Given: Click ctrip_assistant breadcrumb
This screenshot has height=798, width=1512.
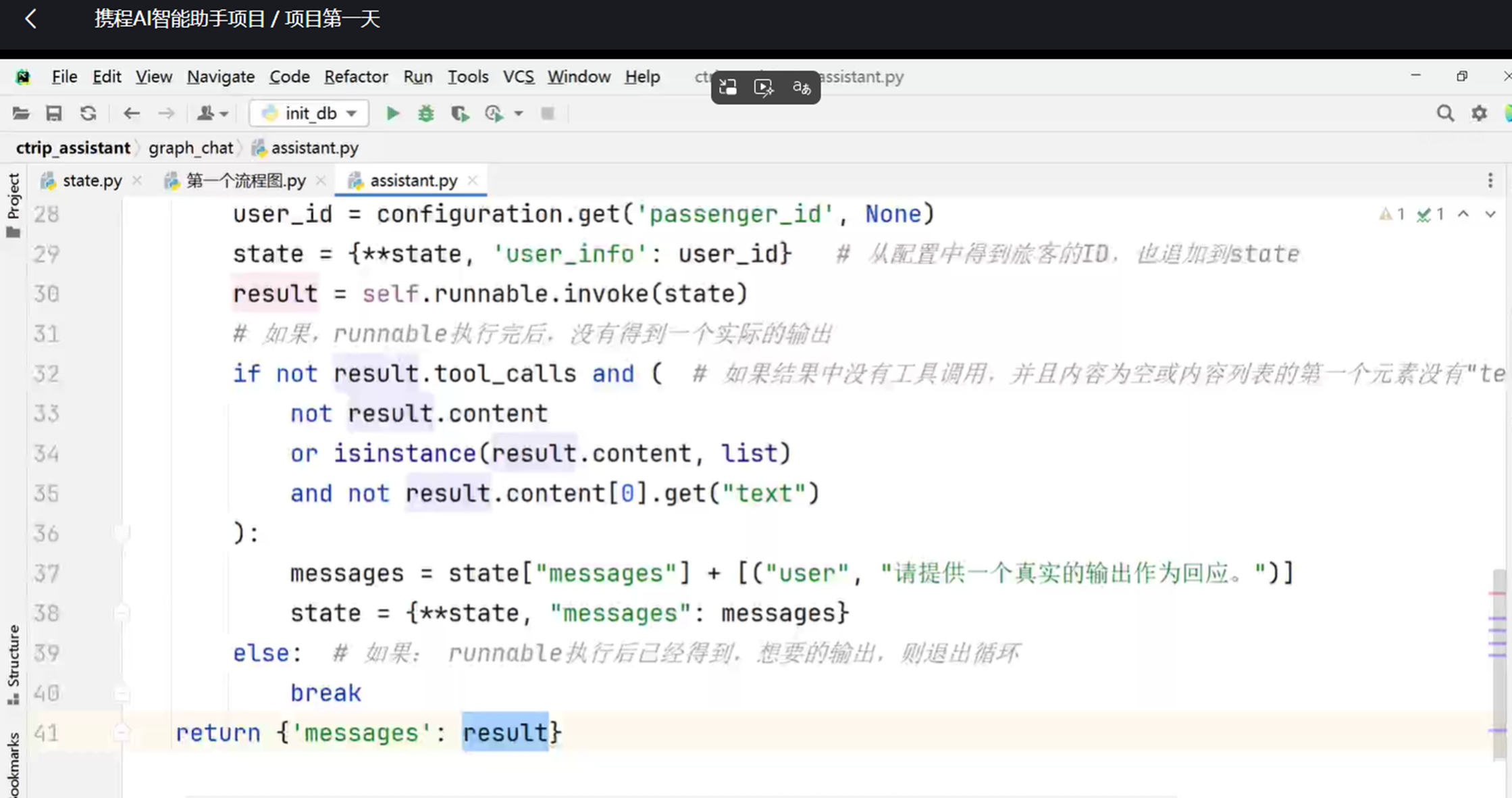Looking at the screenshot, I should click(73, 148).
